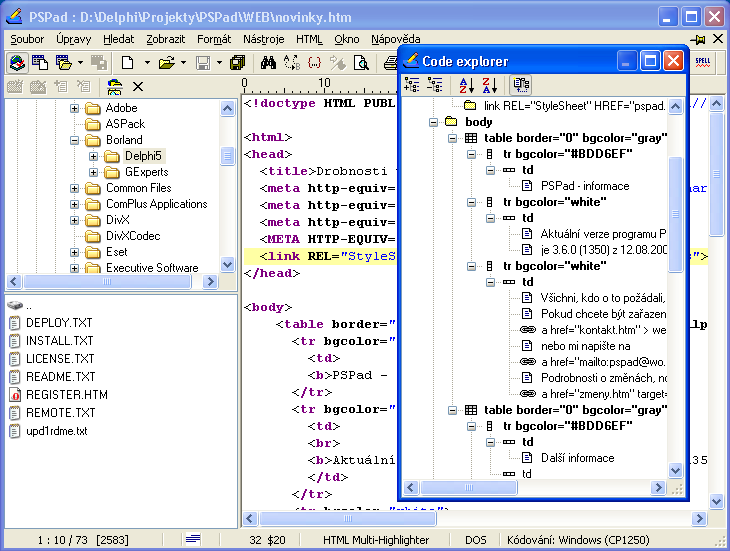The height and width of the screenshot is (551, 730).
Task: Click the binoculars Find icon
Action: point(268,63)
